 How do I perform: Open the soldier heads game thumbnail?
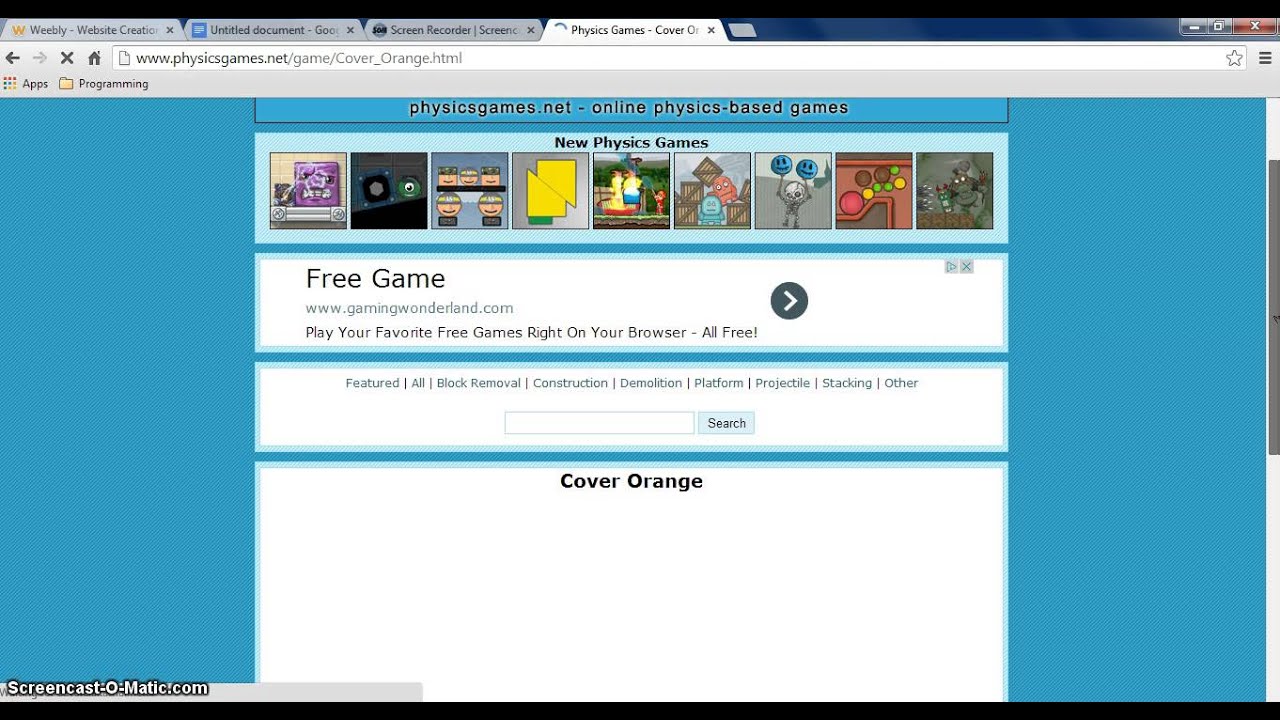coord(470,191)
